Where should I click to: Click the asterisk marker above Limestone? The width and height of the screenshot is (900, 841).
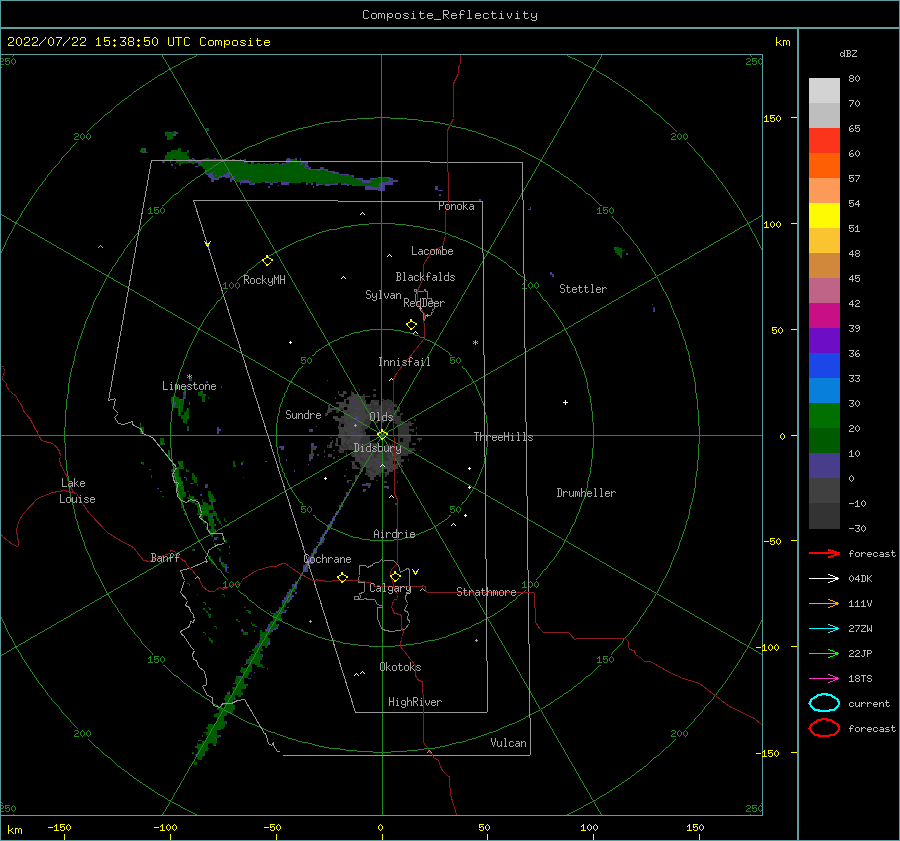189,377
